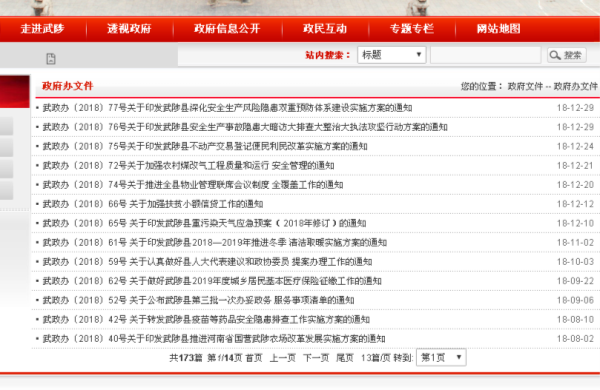
Task: Click the date 18-09-06 of the 52号 row
Action: click(x=575, y=300)
